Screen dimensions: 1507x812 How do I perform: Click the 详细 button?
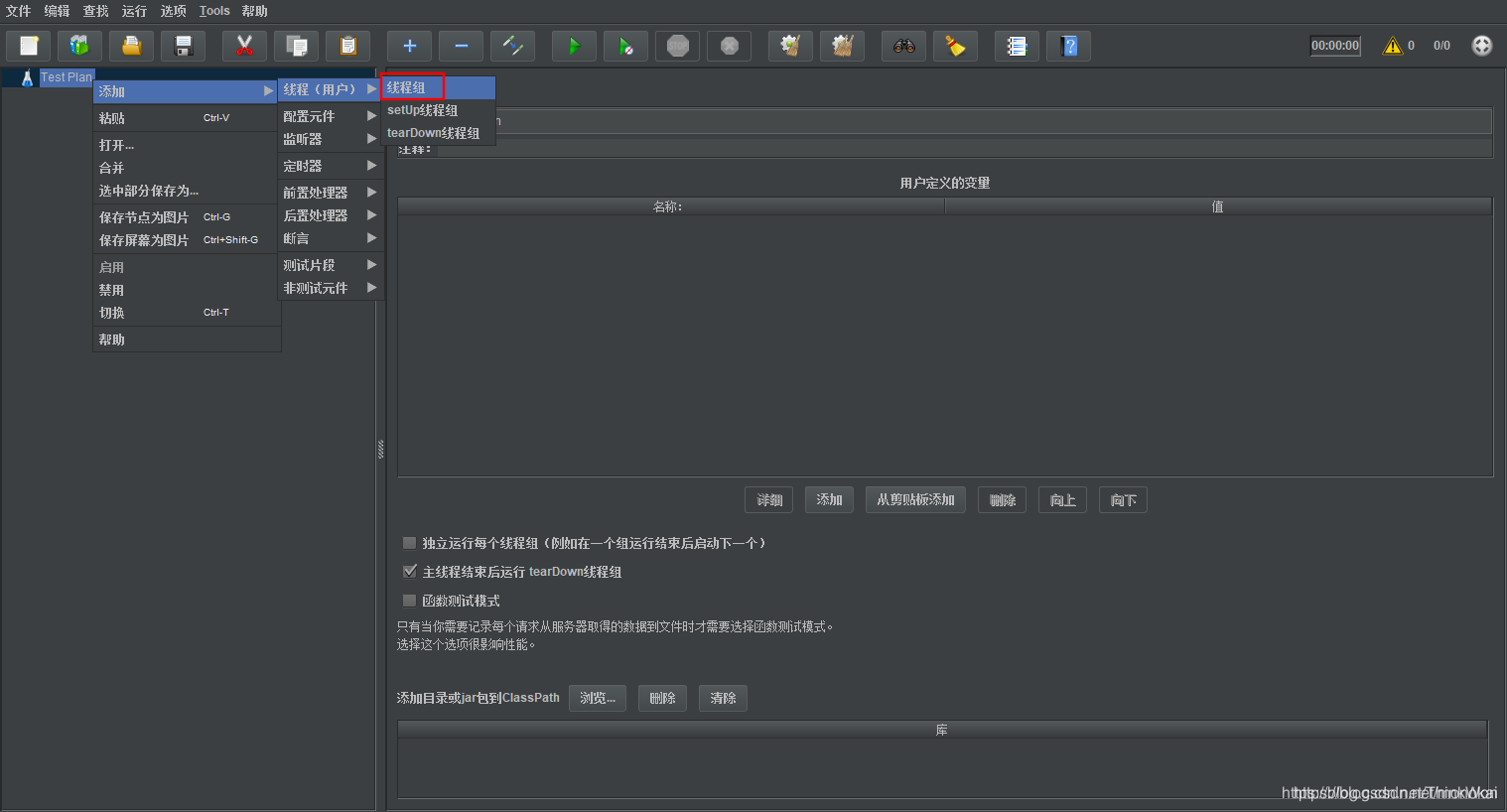point(769,500)
